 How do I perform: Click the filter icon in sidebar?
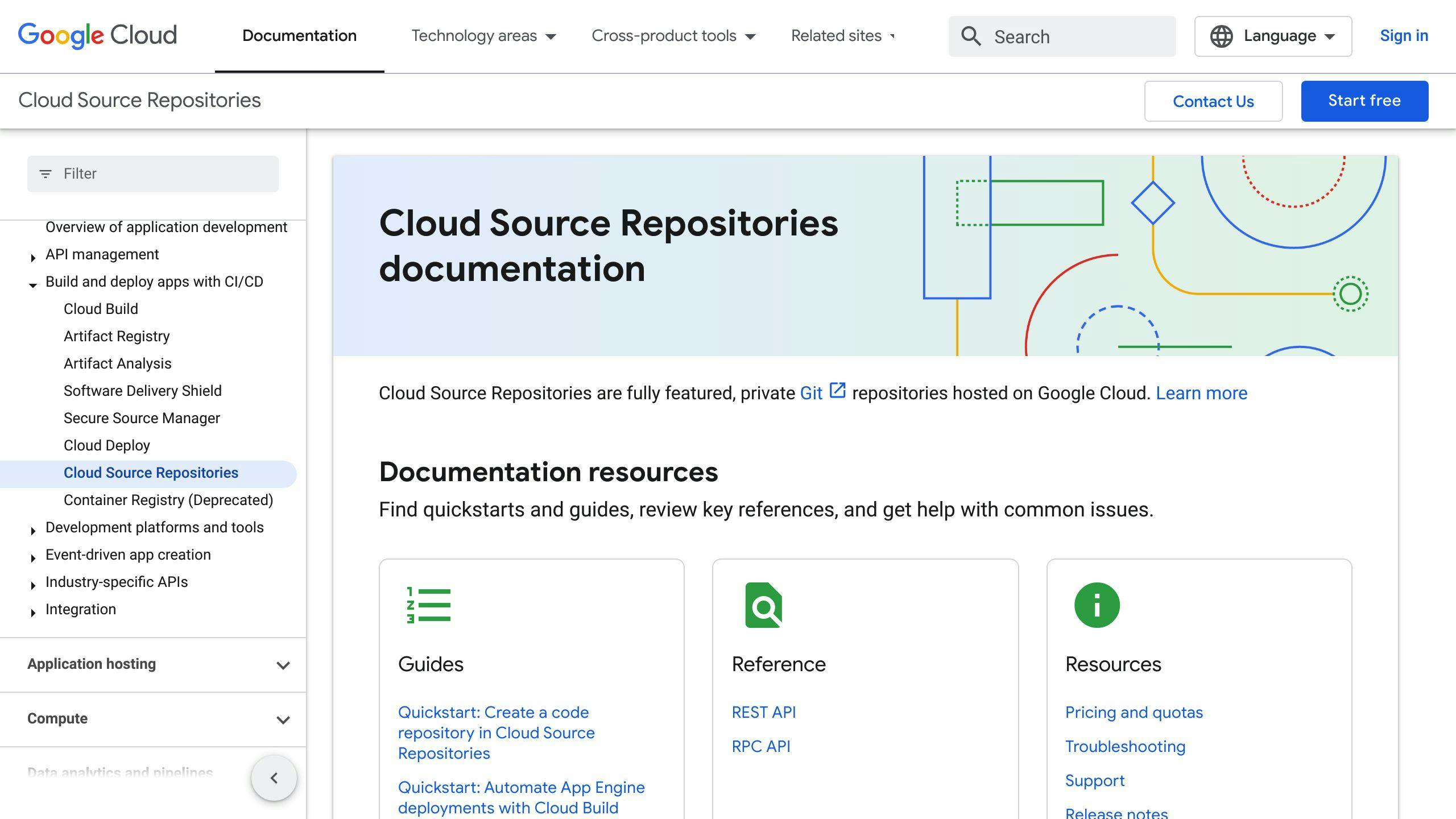click(x=45, y=173)
